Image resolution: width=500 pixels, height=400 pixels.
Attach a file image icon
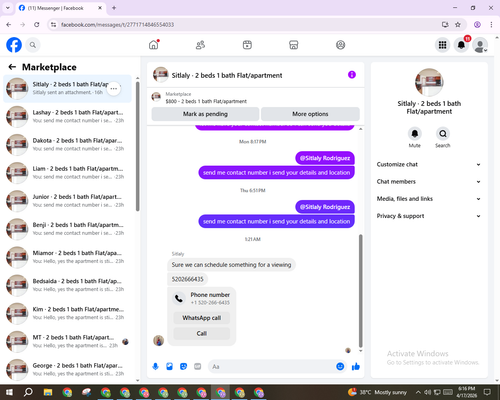click(x=169, y=366)
